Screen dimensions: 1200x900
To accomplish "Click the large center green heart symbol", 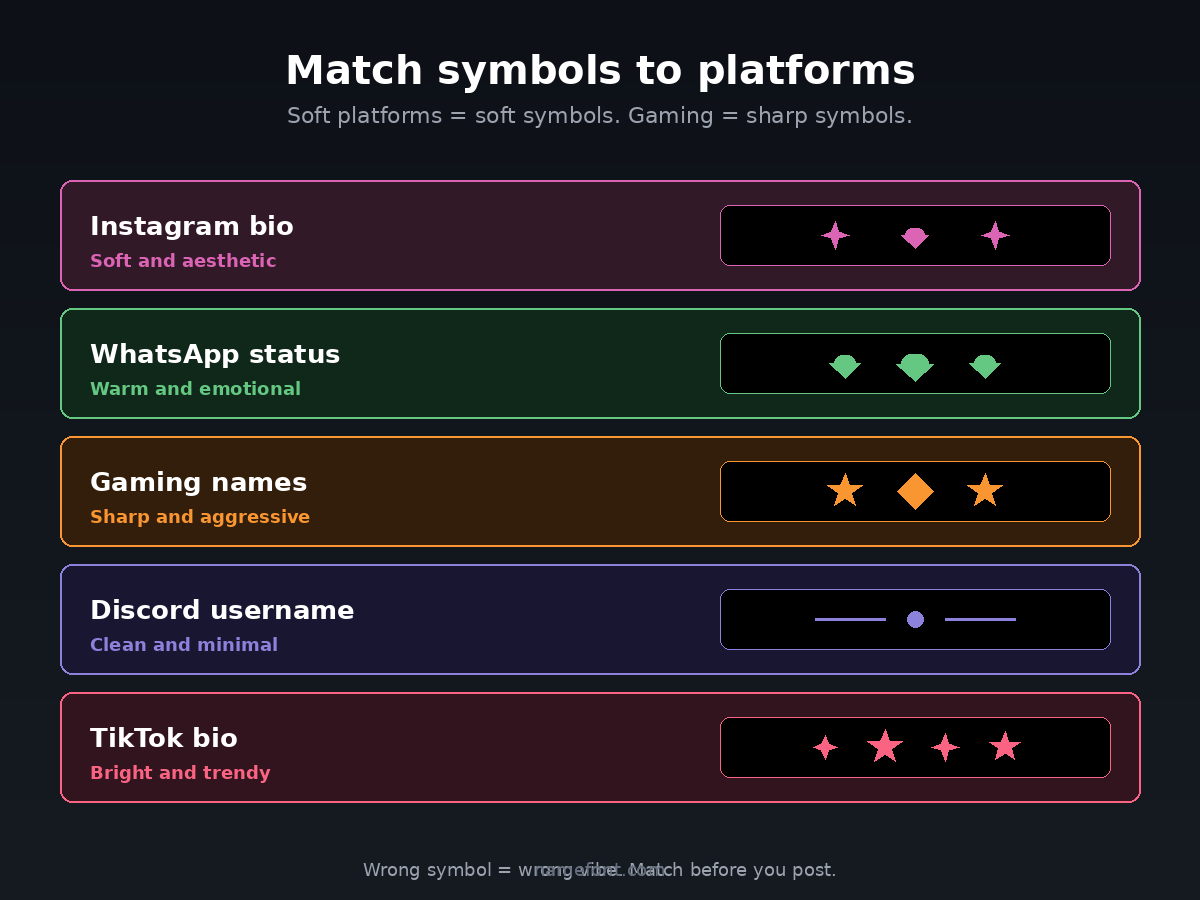I will point(915,366).
